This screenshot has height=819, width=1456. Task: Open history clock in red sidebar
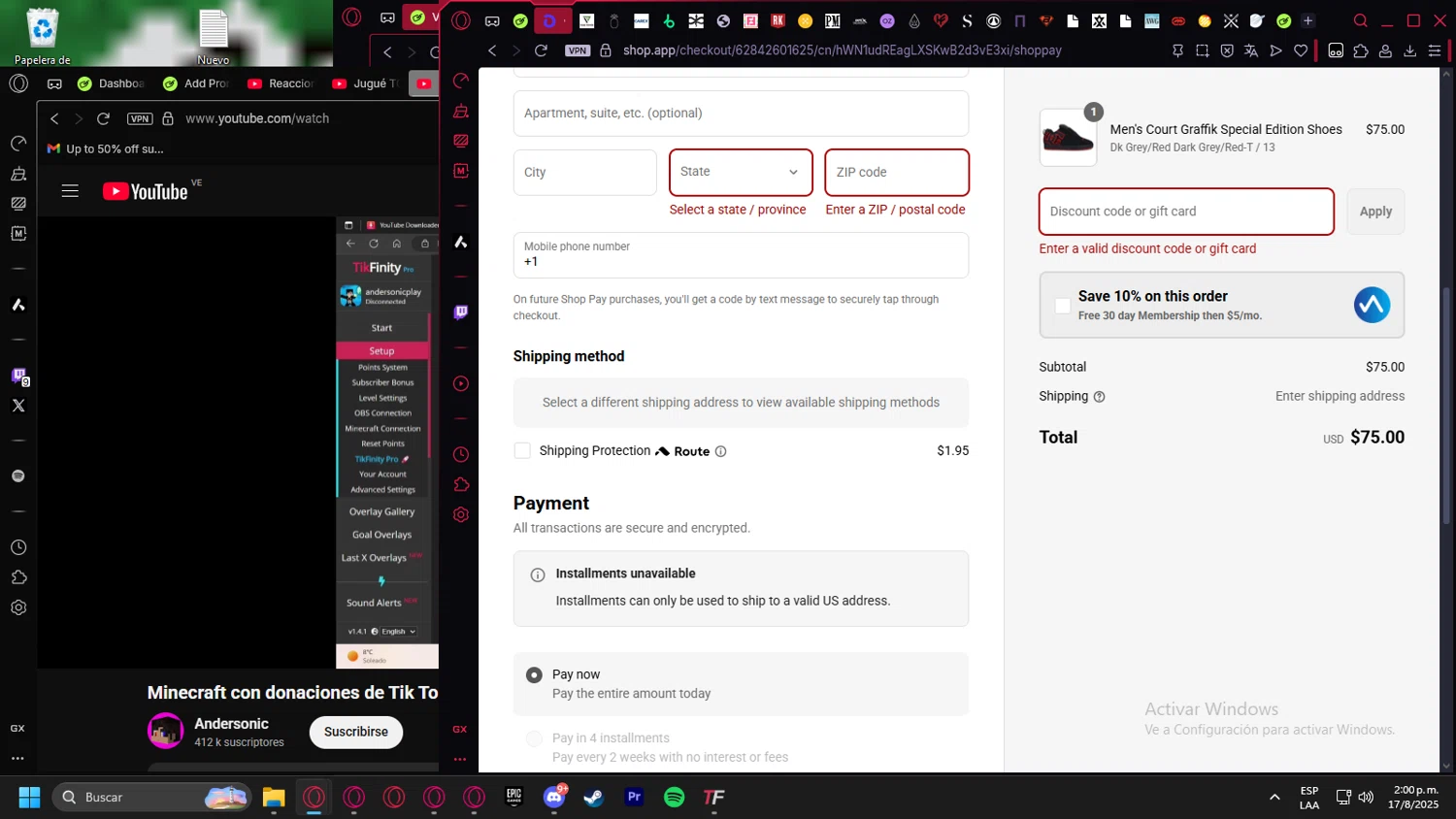[x=461, y=454]
